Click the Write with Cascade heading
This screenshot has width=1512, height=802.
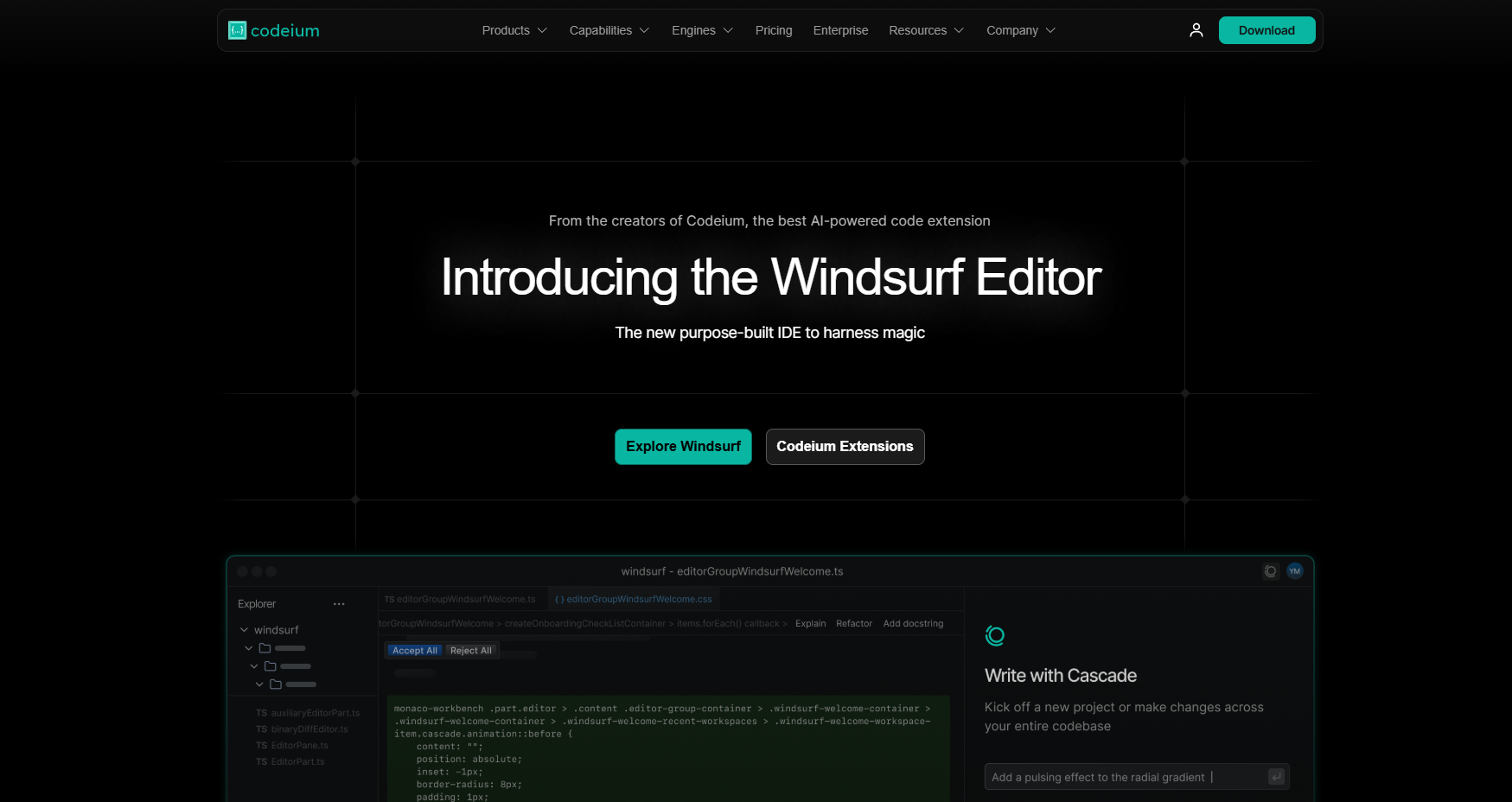[1061, 676]
